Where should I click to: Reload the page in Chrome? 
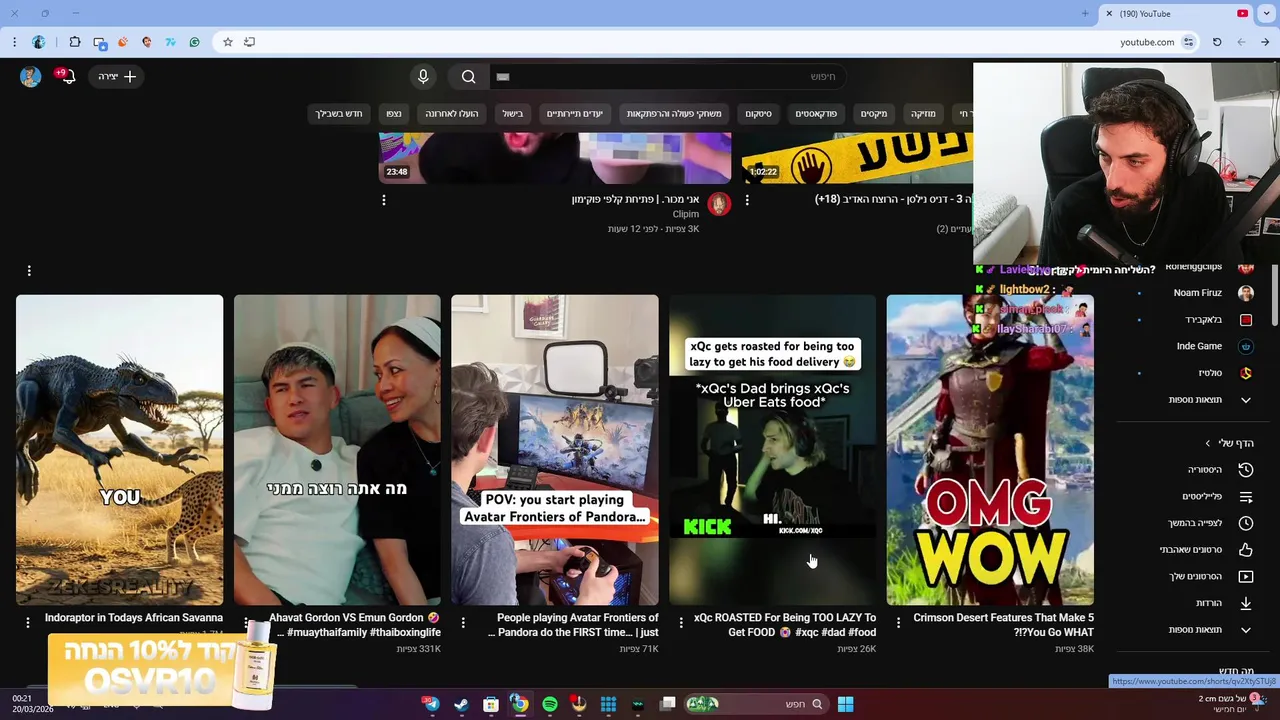click(1217, 42)
